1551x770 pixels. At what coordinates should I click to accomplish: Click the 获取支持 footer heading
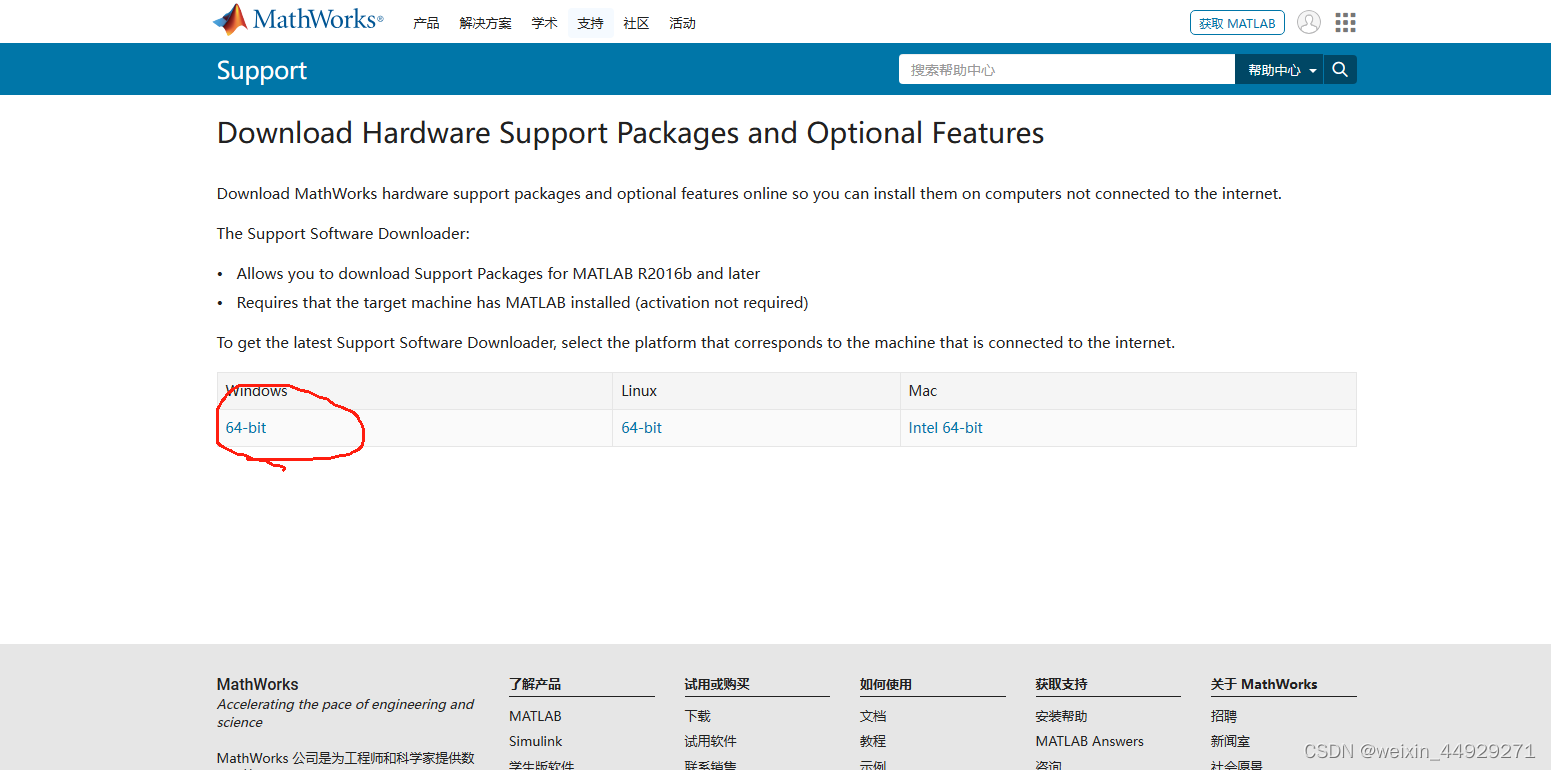[1061, 684]
